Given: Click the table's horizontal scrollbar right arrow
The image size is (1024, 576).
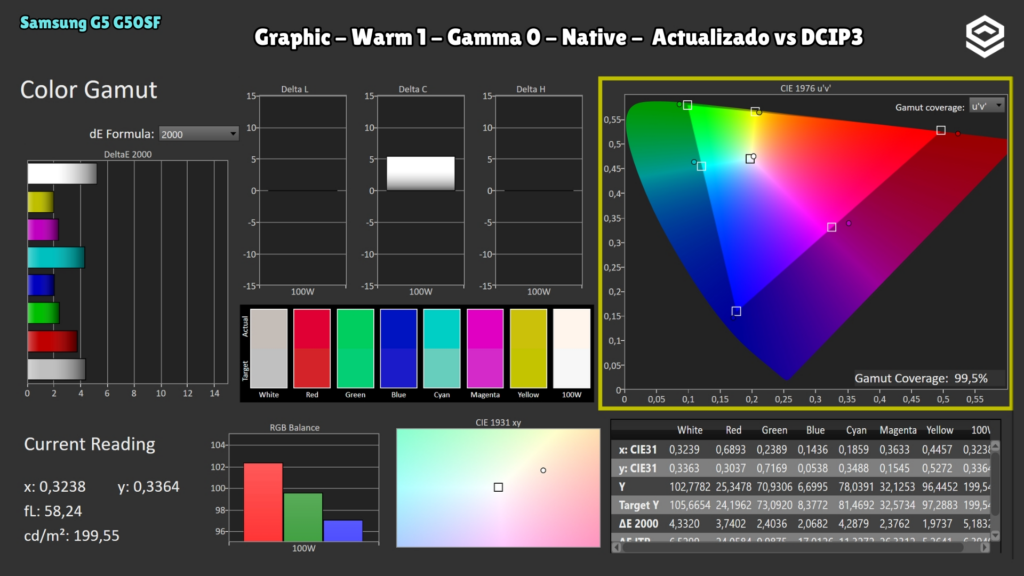Looking at the screenshot, I should coord(985,547).
